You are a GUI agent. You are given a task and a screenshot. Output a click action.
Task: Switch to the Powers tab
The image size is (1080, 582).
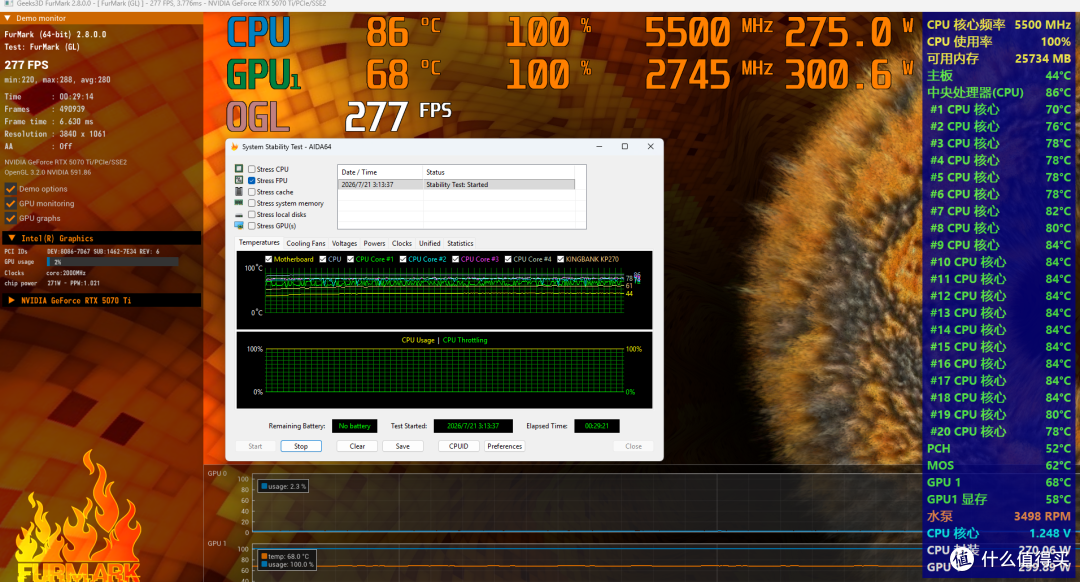(x=374, y=243)
